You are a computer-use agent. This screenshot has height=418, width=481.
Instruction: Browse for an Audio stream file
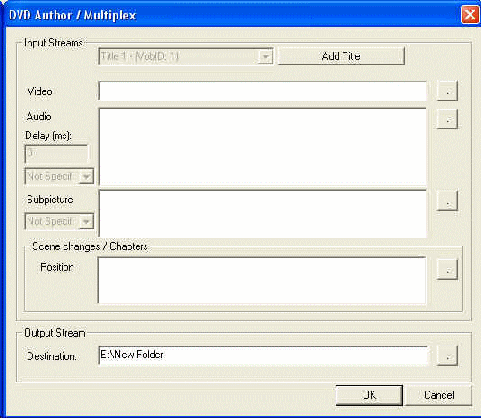[447, 119]
